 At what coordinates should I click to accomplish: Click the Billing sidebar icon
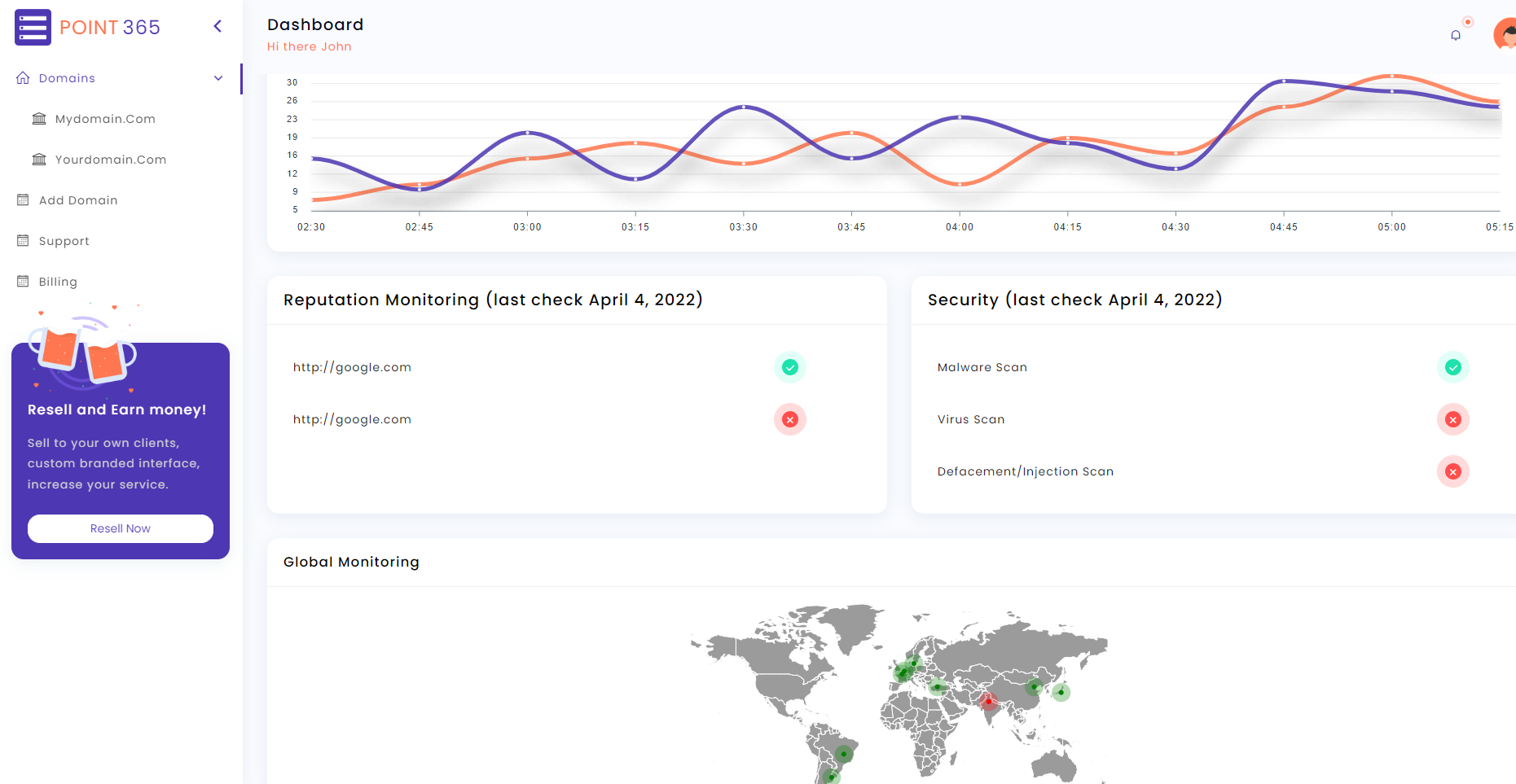(x=23, y=282)
